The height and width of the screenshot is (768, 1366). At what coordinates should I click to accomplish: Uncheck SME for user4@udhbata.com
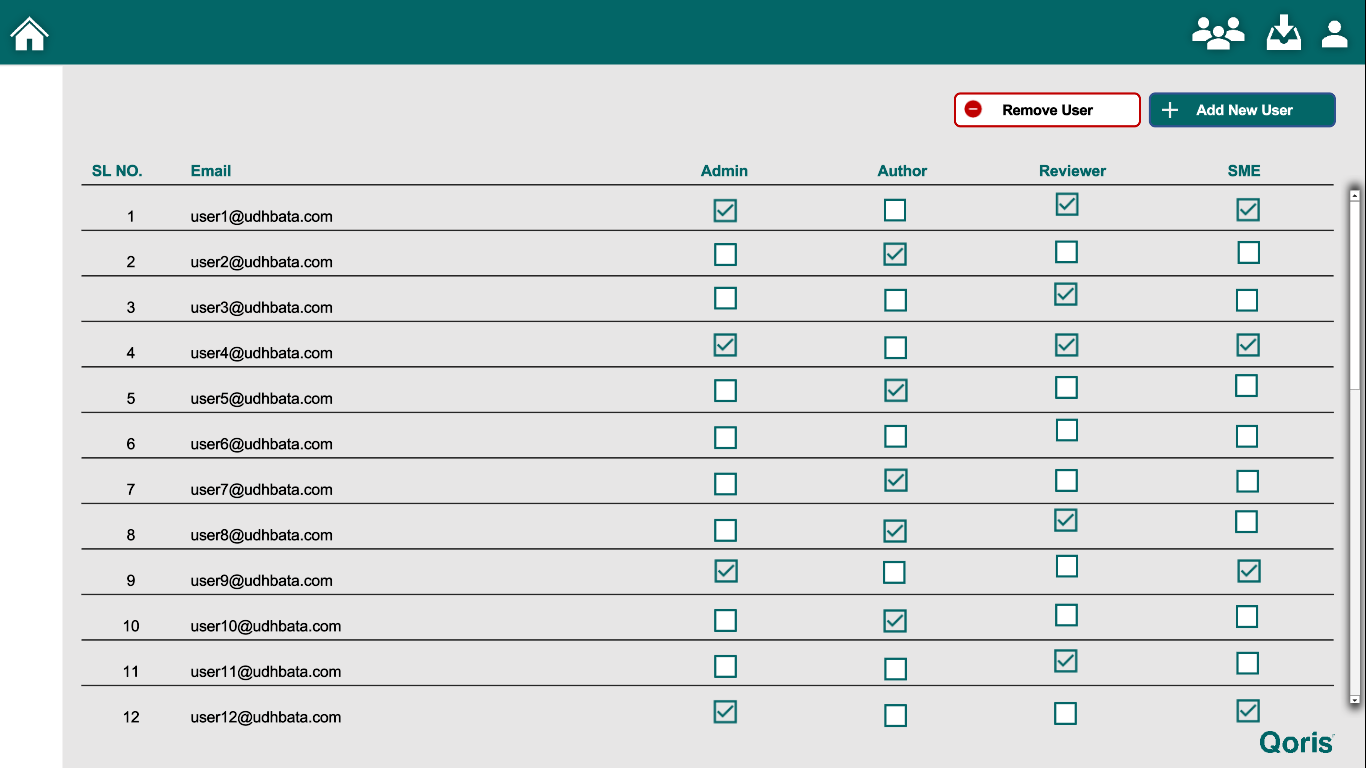coord(1248,345)
